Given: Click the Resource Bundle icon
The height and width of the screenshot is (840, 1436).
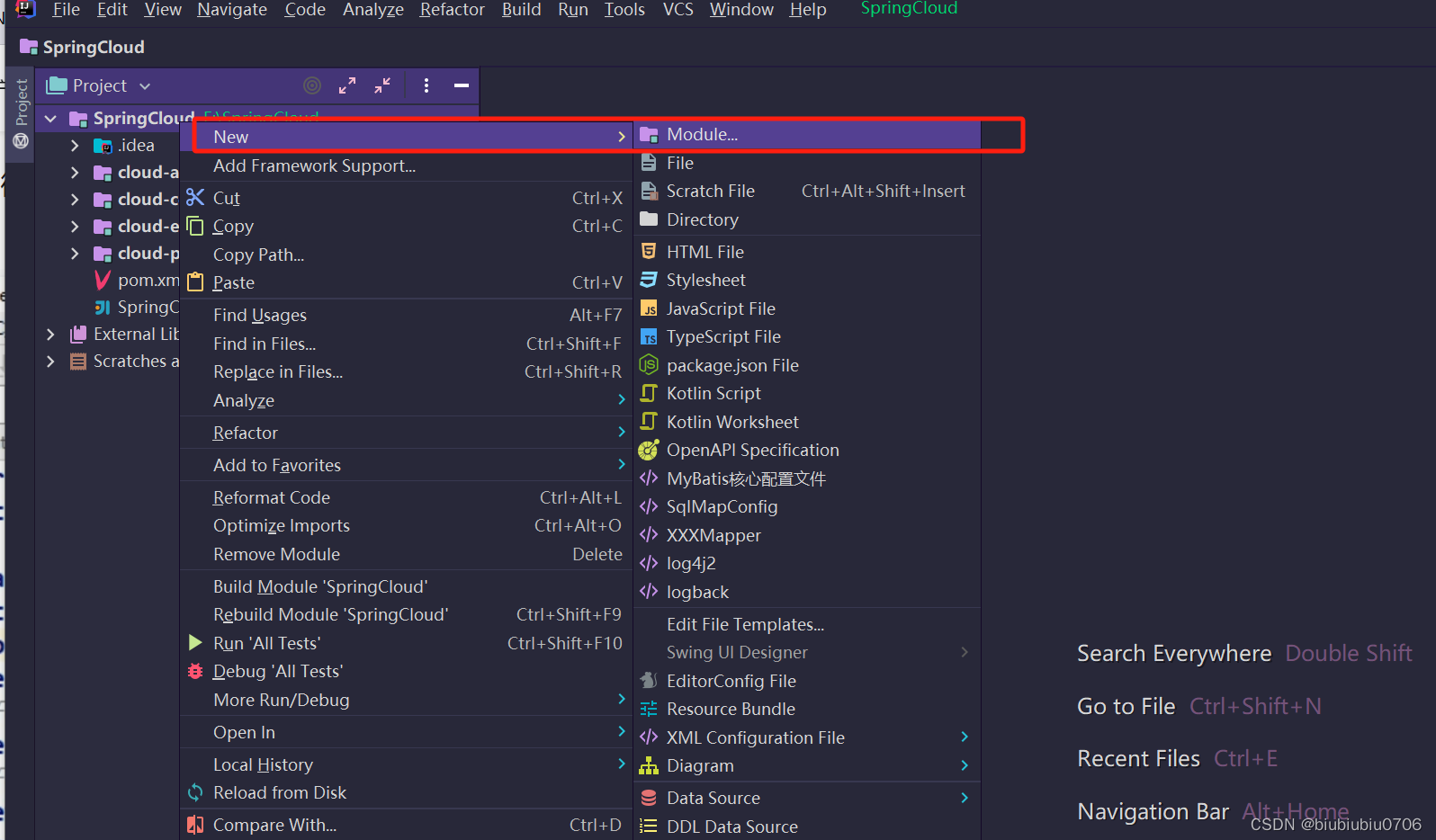Looking at the screenshot, I should point(649,709).
